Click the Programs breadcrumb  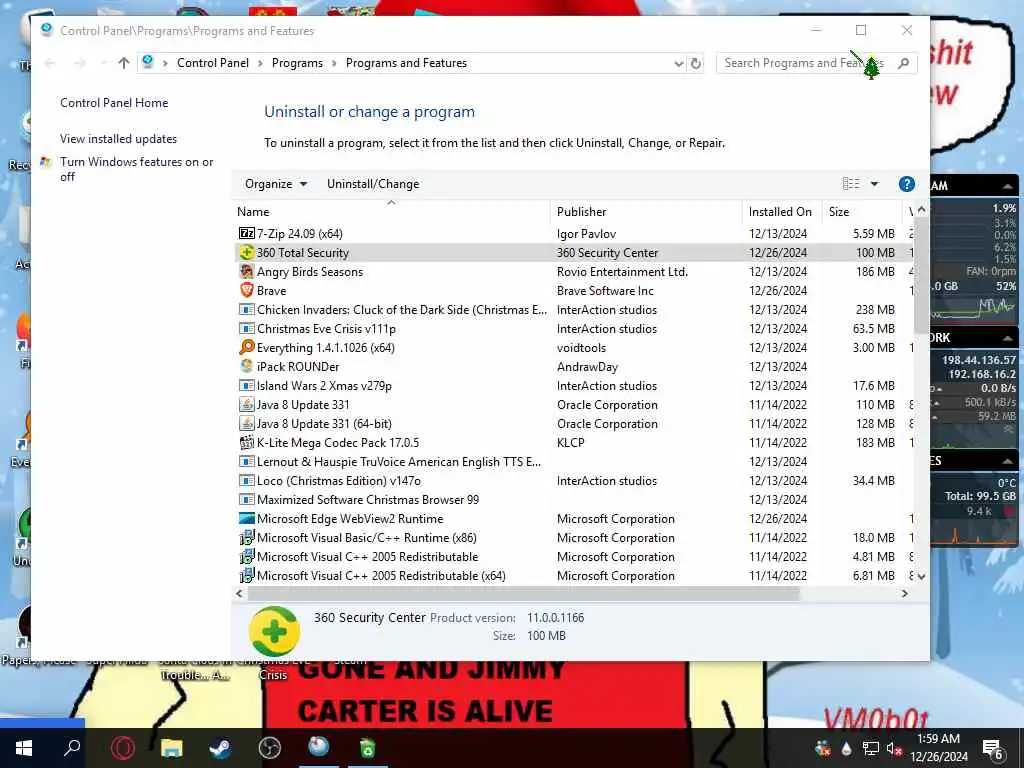[297, 63]
